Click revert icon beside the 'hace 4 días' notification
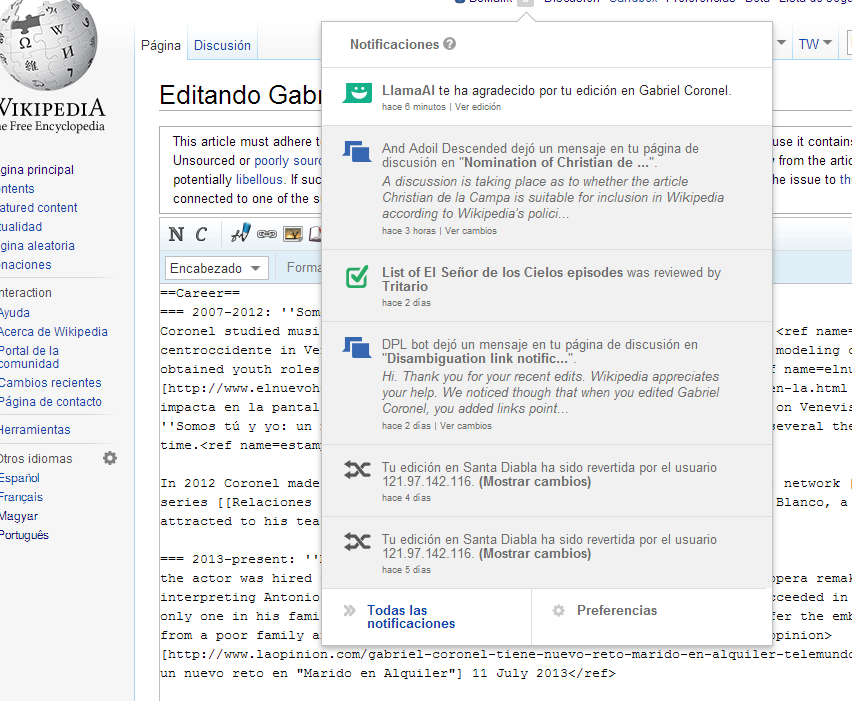The image size is (852, 701). tap(357, 470)
